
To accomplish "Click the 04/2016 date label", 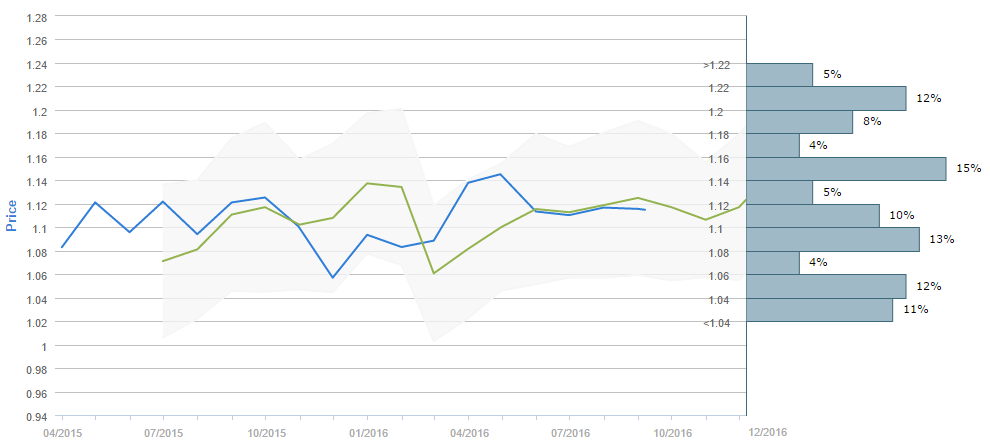I will 469,433.
